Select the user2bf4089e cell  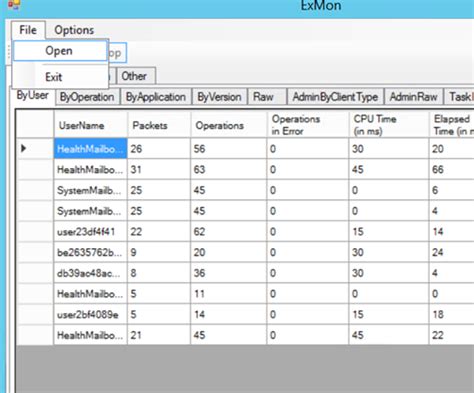point(90,314)
